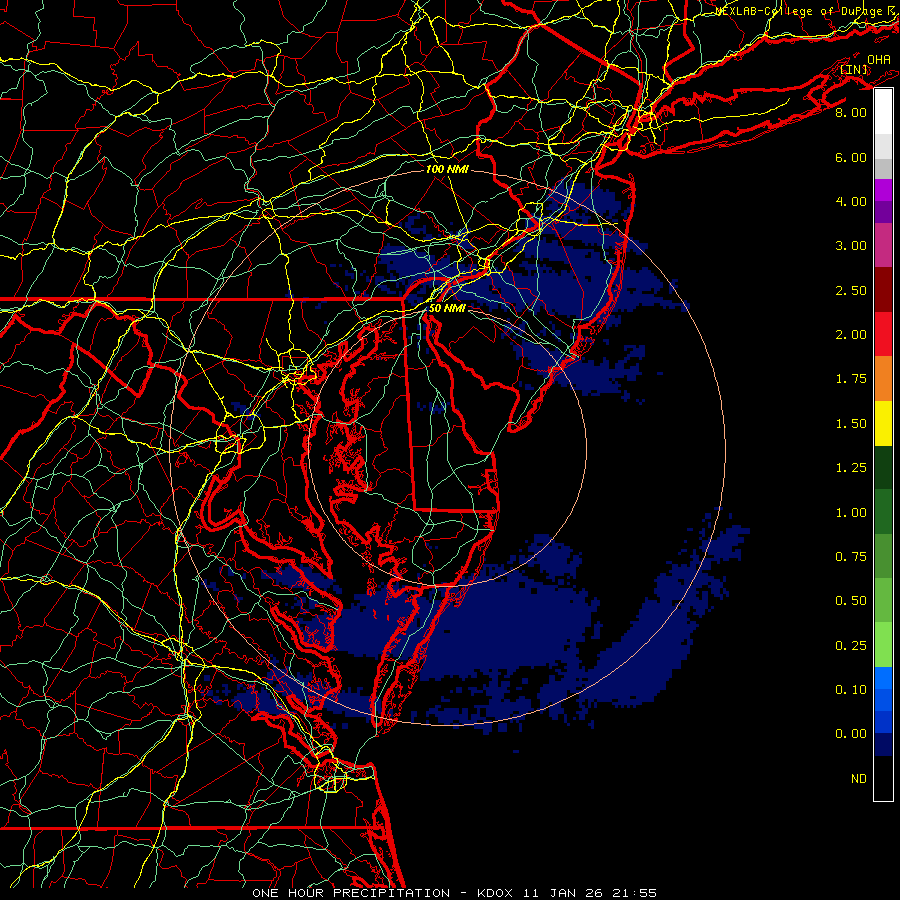The height and width of the screenshot is (900, 900).
Task: Select the lightest green swatch near 0.25
Action: point(883,645)
